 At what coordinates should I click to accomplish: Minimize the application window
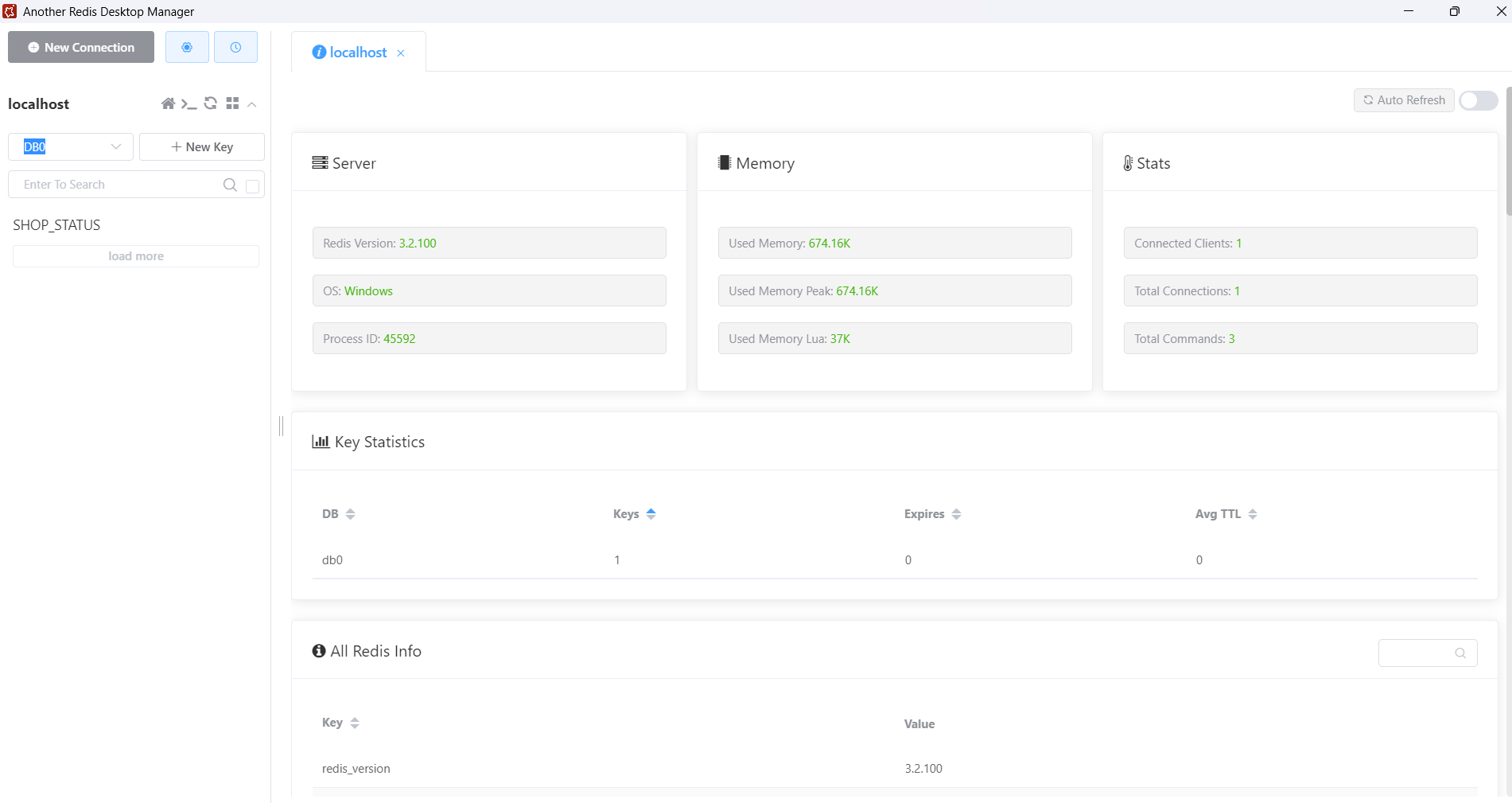pos(1409,11)
